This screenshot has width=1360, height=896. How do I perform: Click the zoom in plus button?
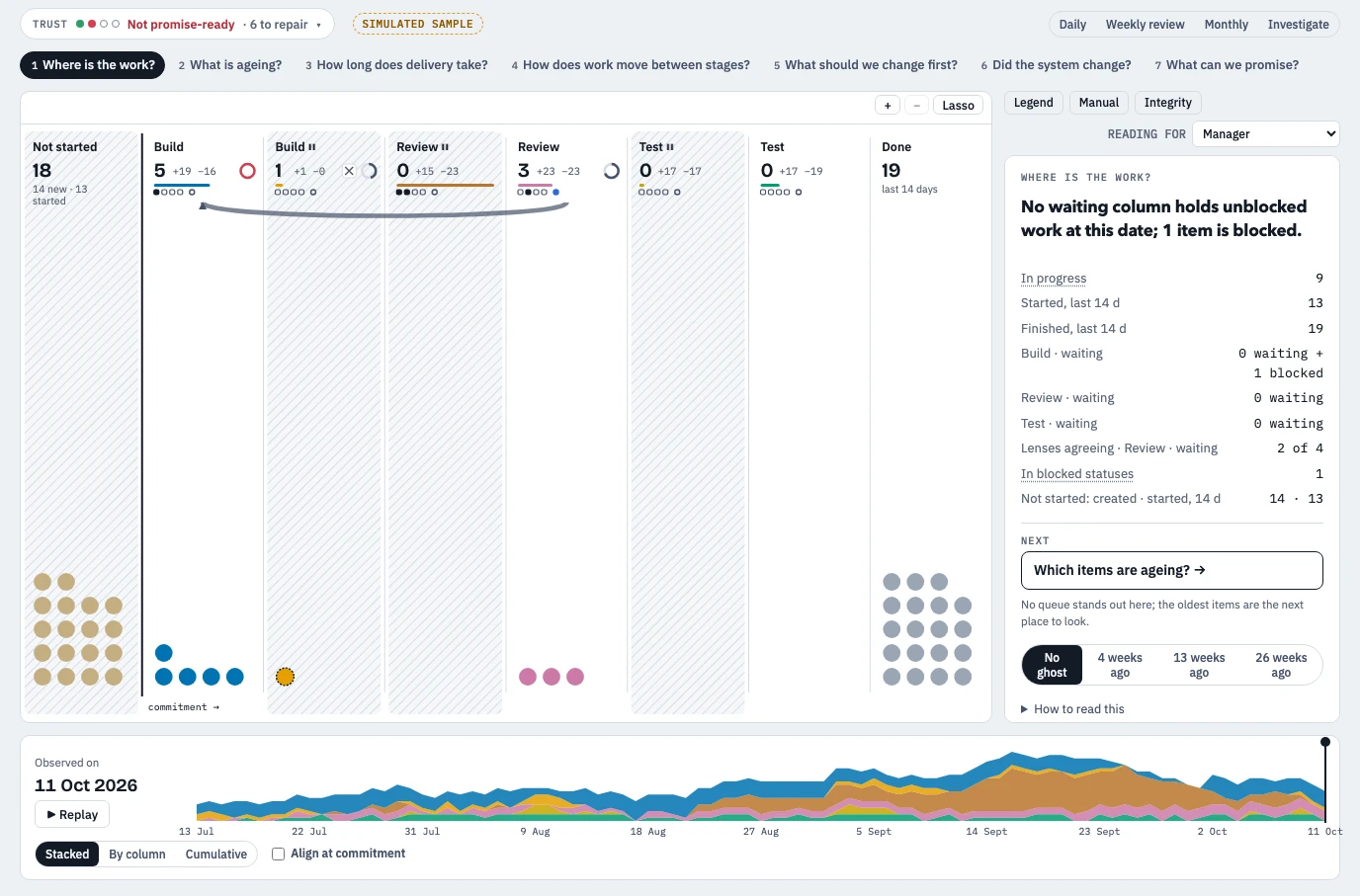(x=888, y=106)
